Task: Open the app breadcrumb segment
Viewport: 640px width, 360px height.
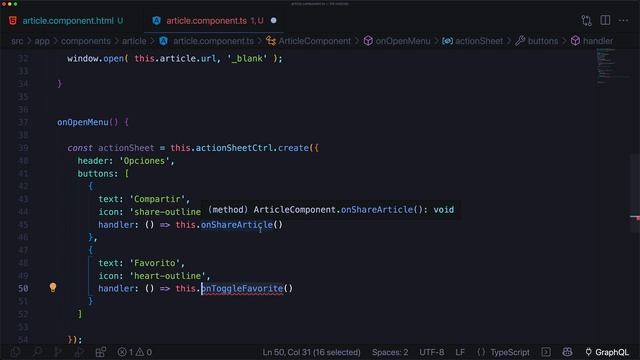Action: 42,41
